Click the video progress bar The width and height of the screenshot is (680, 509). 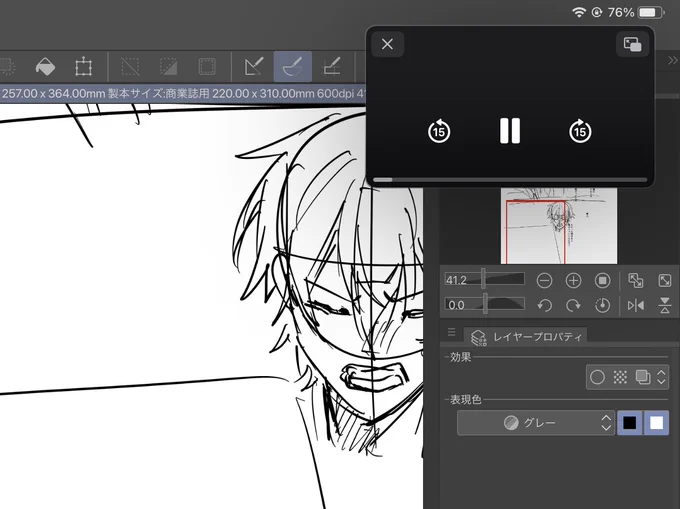(x=510, y=179)
